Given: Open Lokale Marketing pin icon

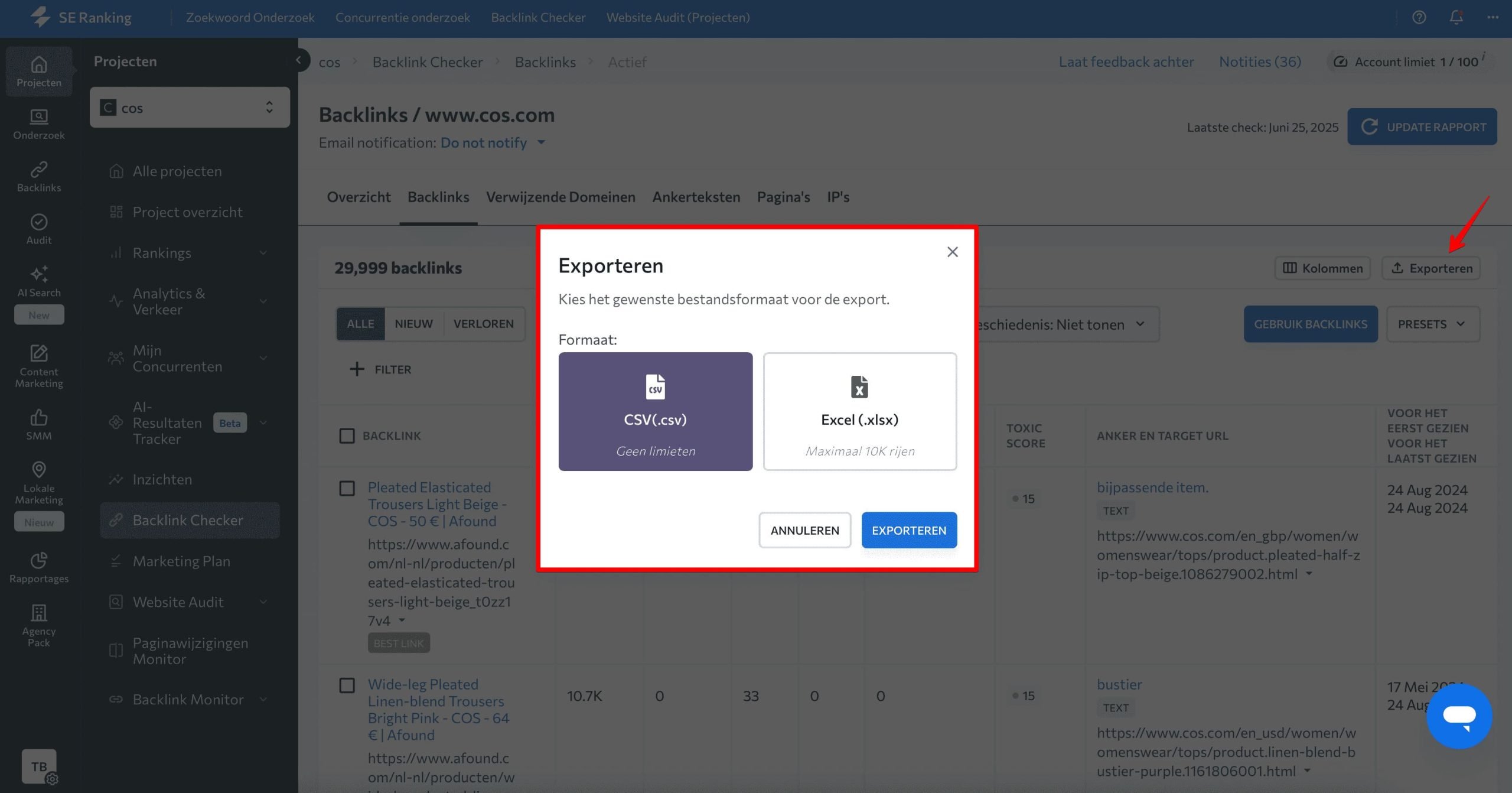Looking at the screenshot, I should pyautogui.click(x=39, y=470).
